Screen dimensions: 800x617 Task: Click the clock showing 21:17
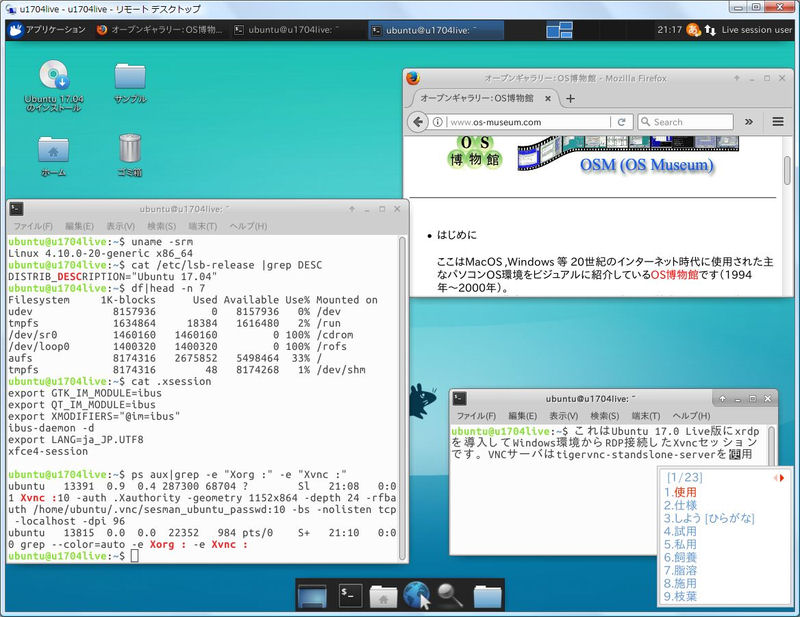[x=669, y=30]
